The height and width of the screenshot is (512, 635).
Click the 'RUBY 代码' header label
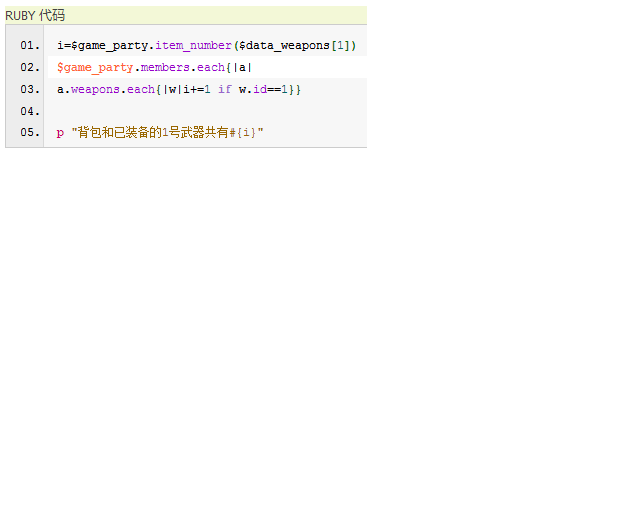tap(35, 15)
